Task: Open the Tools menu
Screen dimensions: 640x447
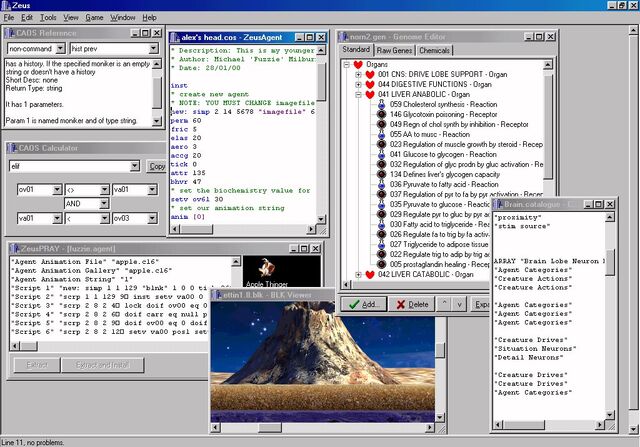Action: pyautogui.click(x=48, y=18)
